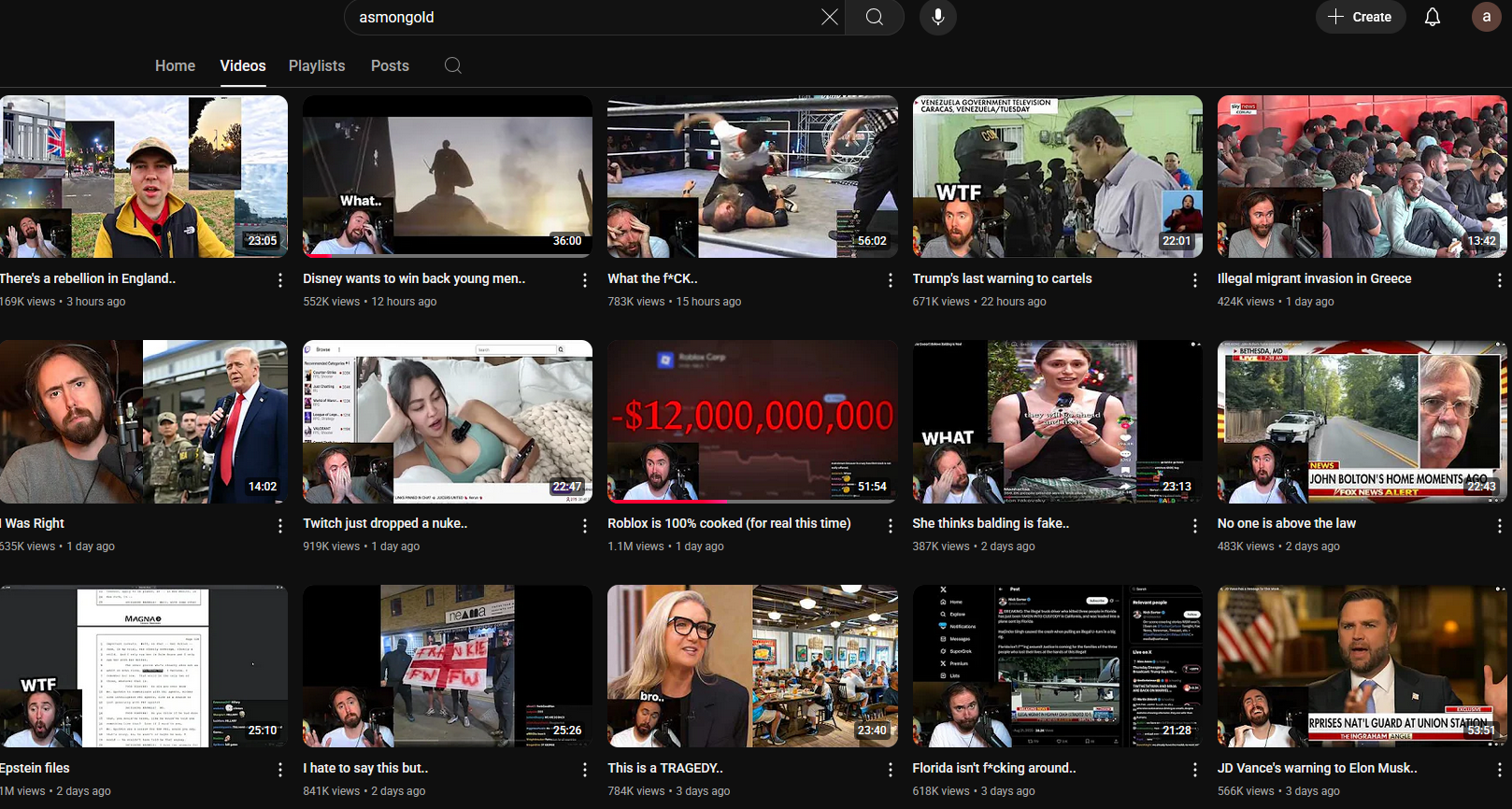Open more options for 'Trump's last warning to cartels'

click(1194, 280)
